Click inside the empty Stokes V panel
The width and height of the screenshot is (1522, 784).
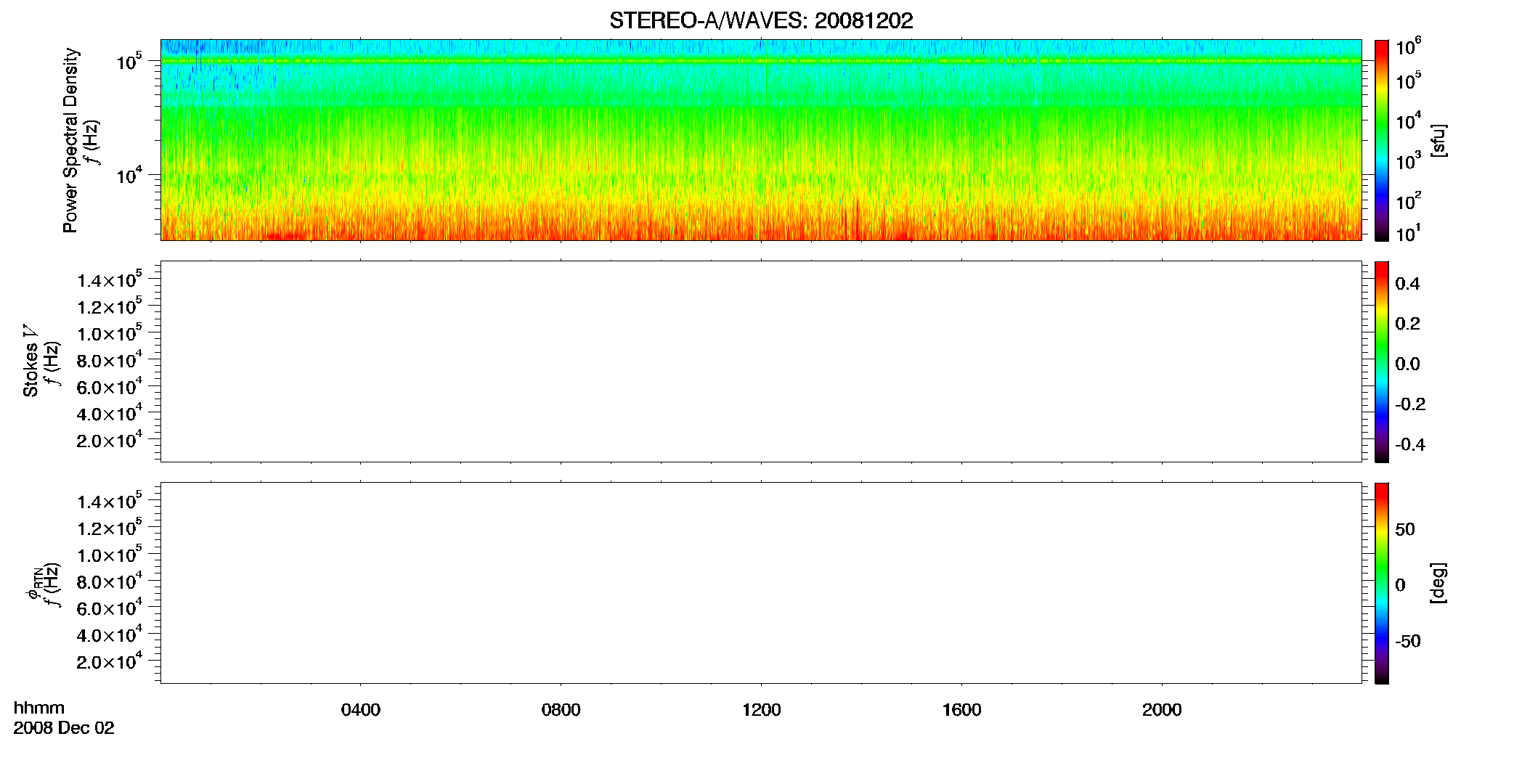pyautogui.click(x=760, y=362)
